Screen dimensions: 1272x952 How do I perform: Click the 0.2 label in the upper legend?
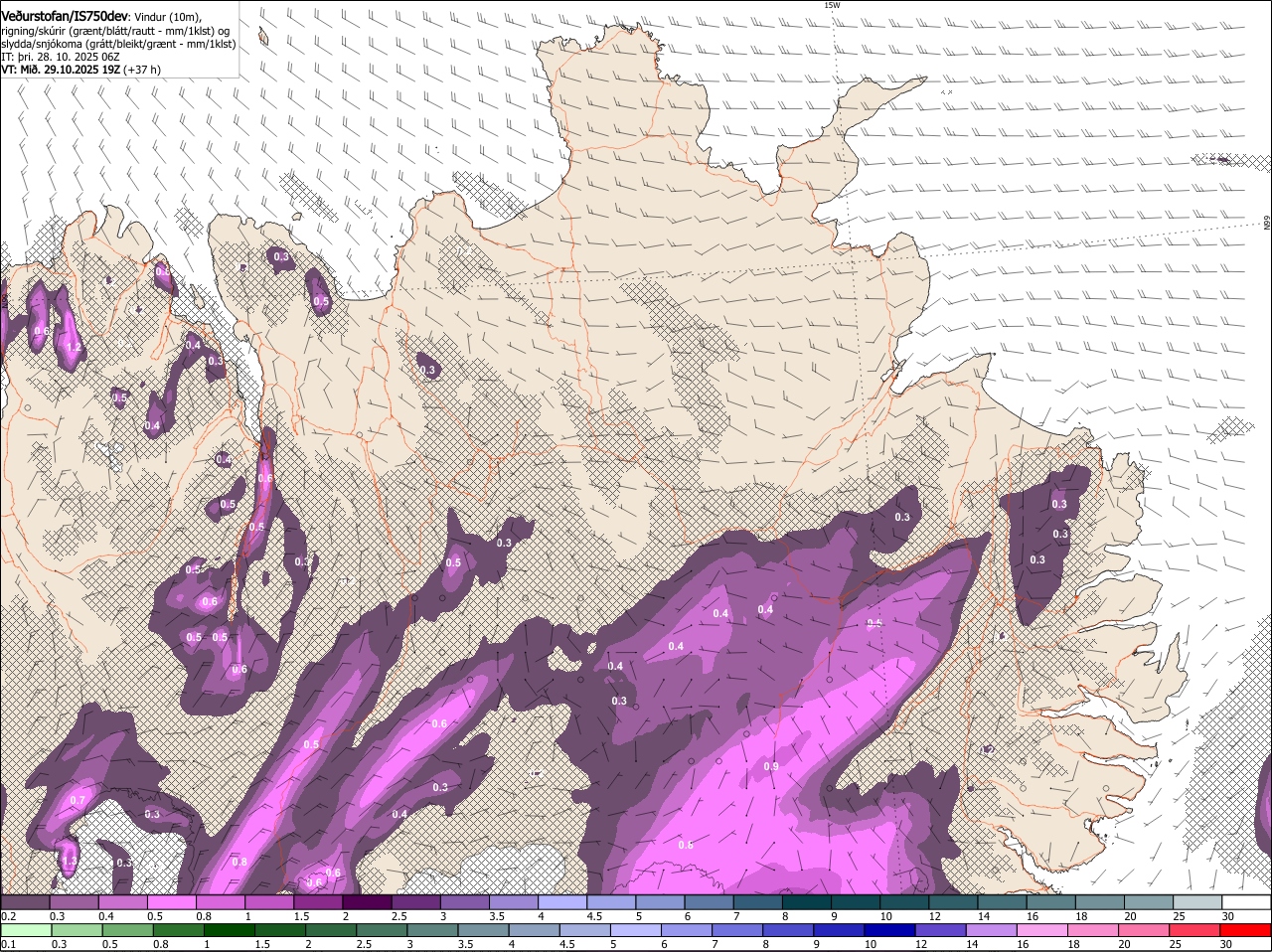click(8, 915)
